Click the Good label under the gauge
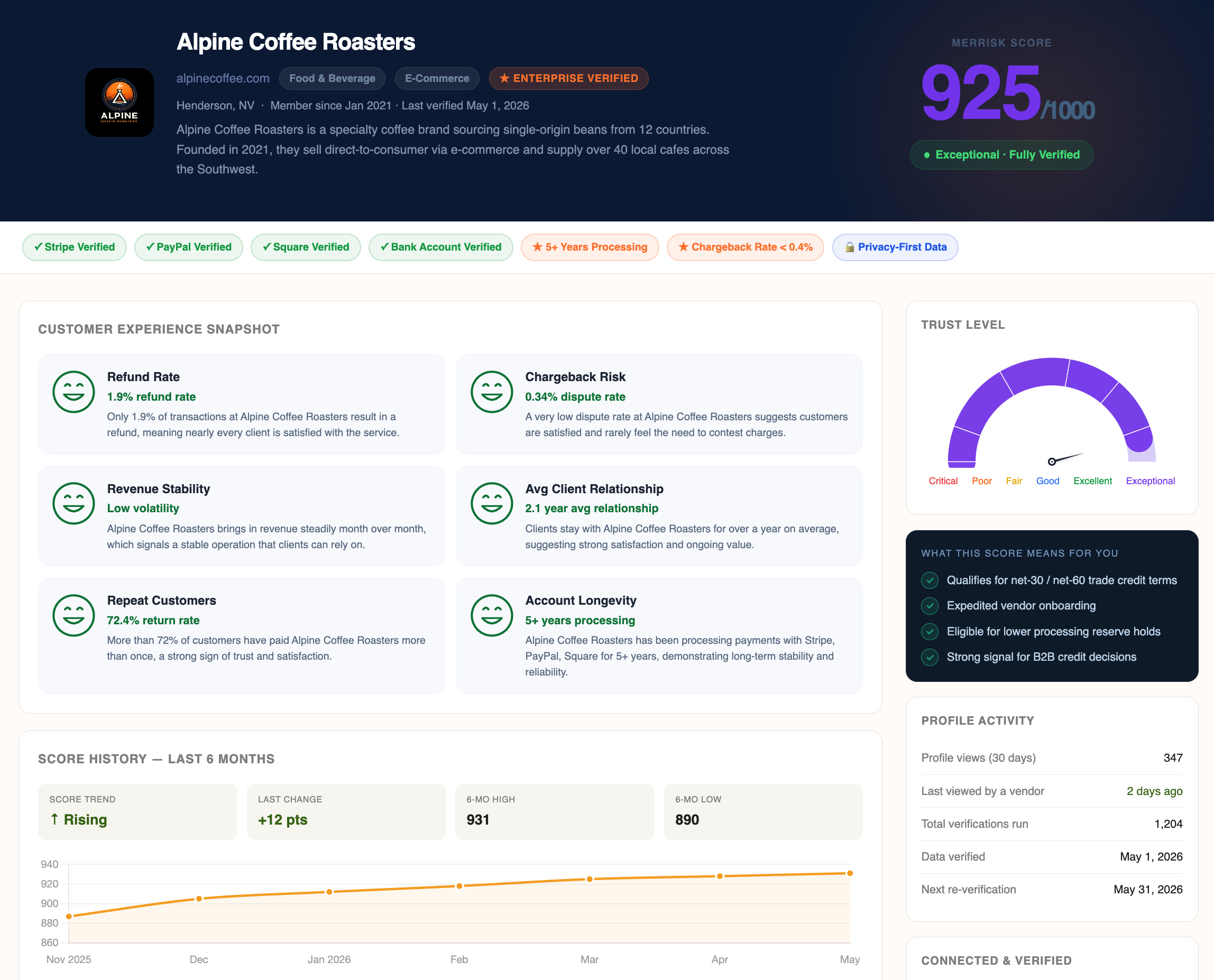The width and height of the screenshot is (1214, 980). pos(1047,481)
